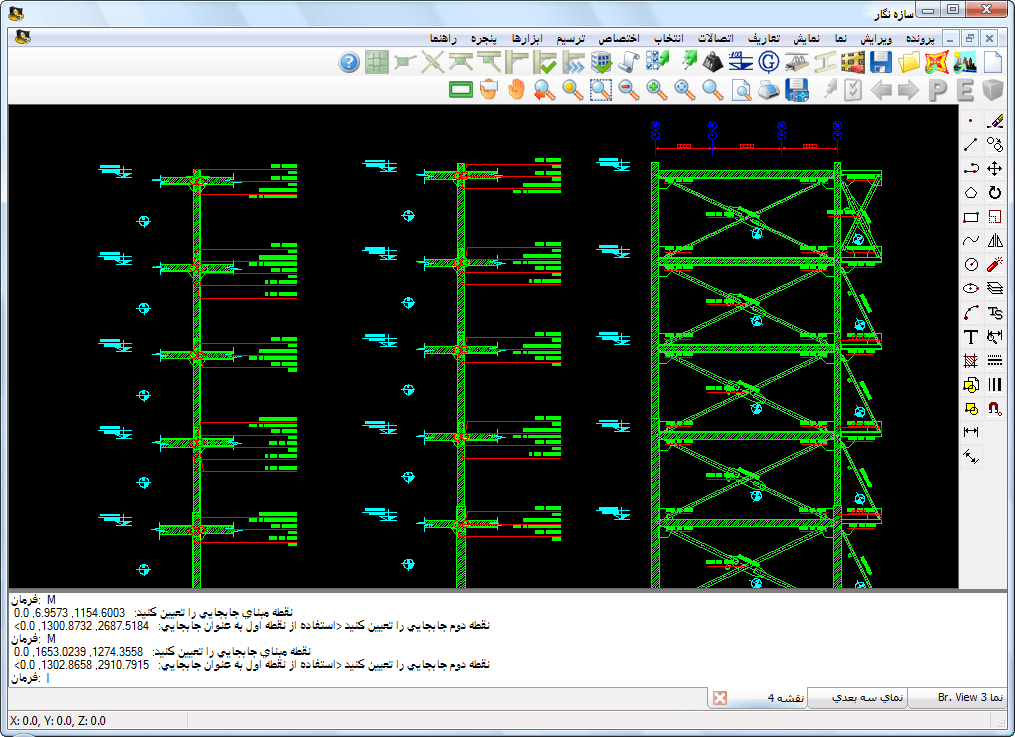
Task: Select the Rotate tool in side toolbar
Action: [995, 193]
